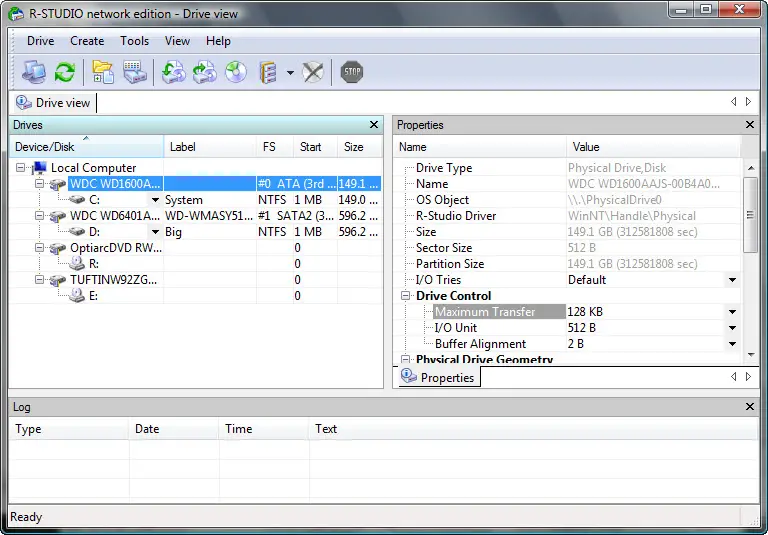The width and height of the screenshot is (768, 535).
Task: Click the C: partition disk icon
Action: [x=76, y=200]
